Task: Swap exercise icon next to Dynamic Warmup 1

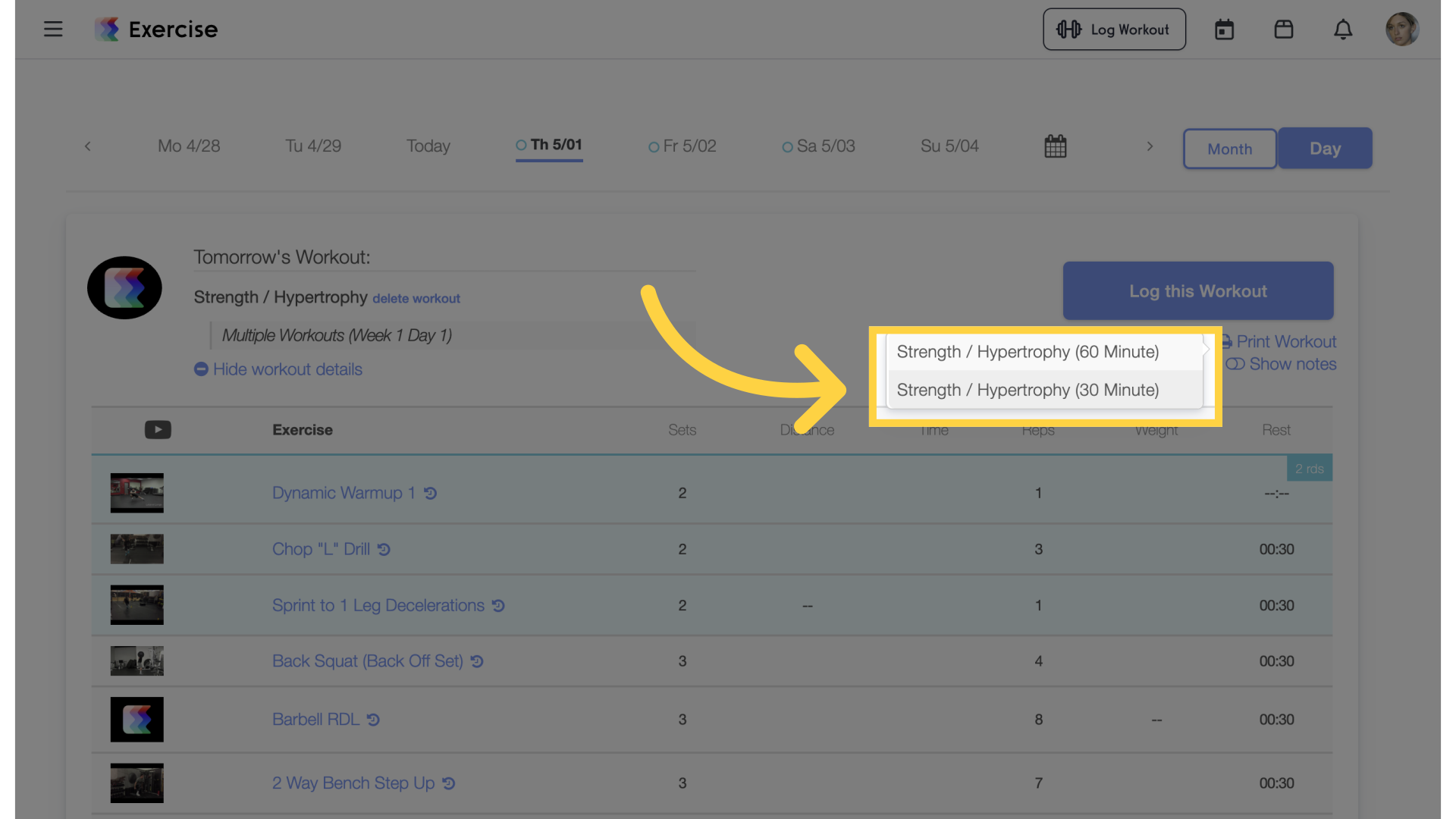Action: (x=431, y=494)
